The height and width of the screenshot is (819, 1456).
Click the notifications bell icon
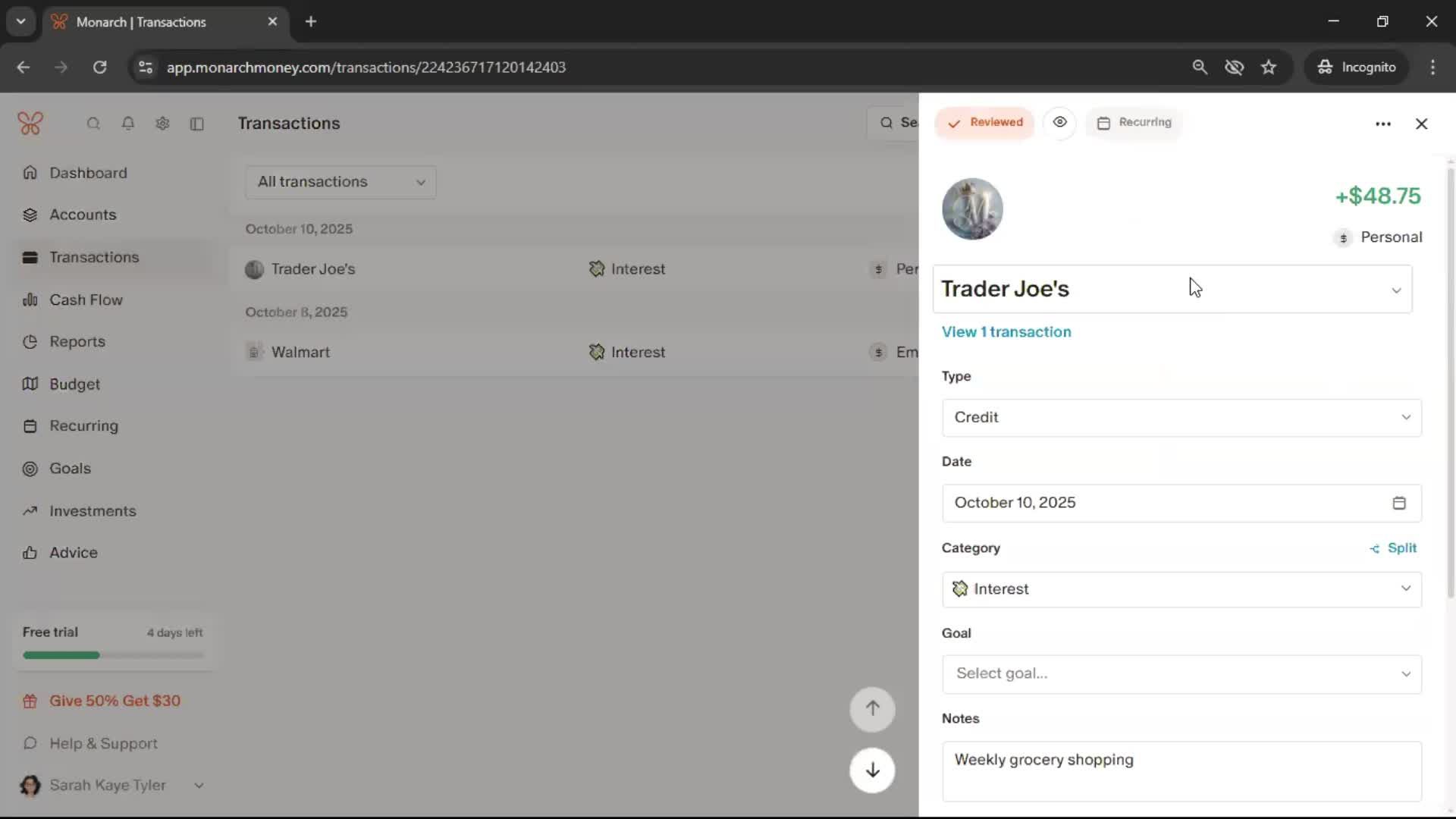point(128,124)
